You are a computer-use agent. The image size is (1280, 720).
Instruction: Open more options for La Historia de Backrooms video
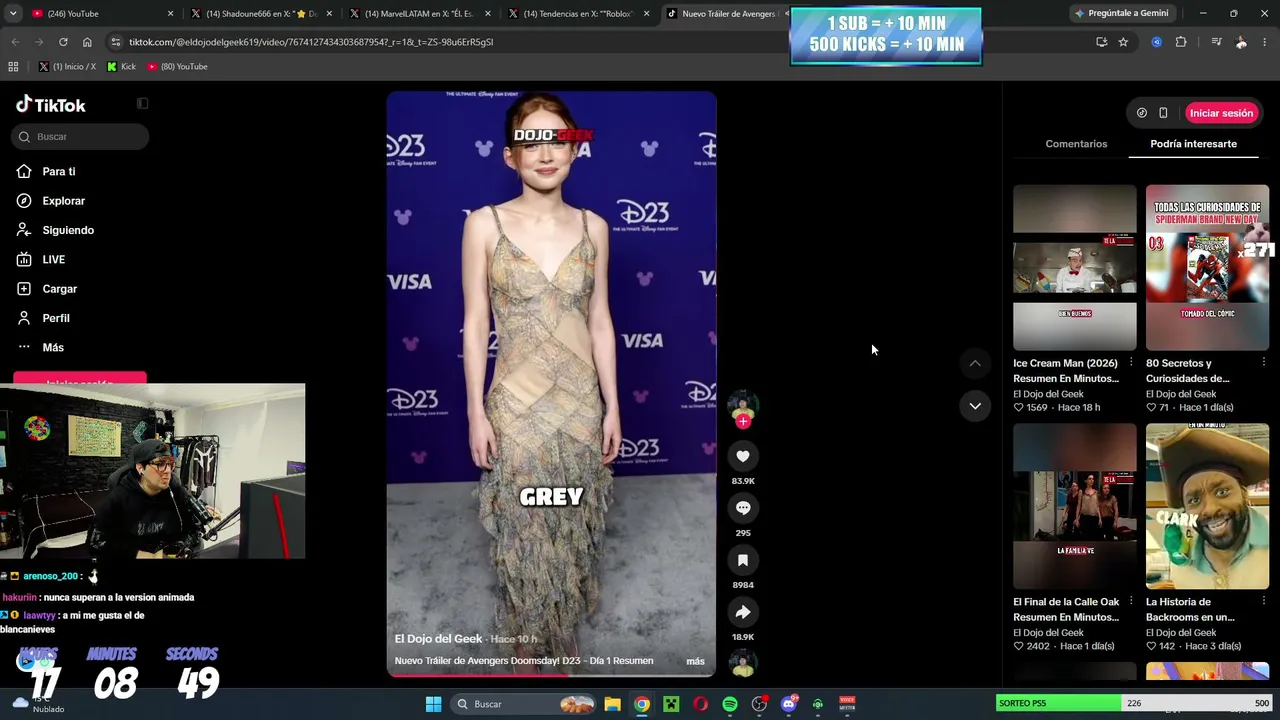tap(1264, 602)
